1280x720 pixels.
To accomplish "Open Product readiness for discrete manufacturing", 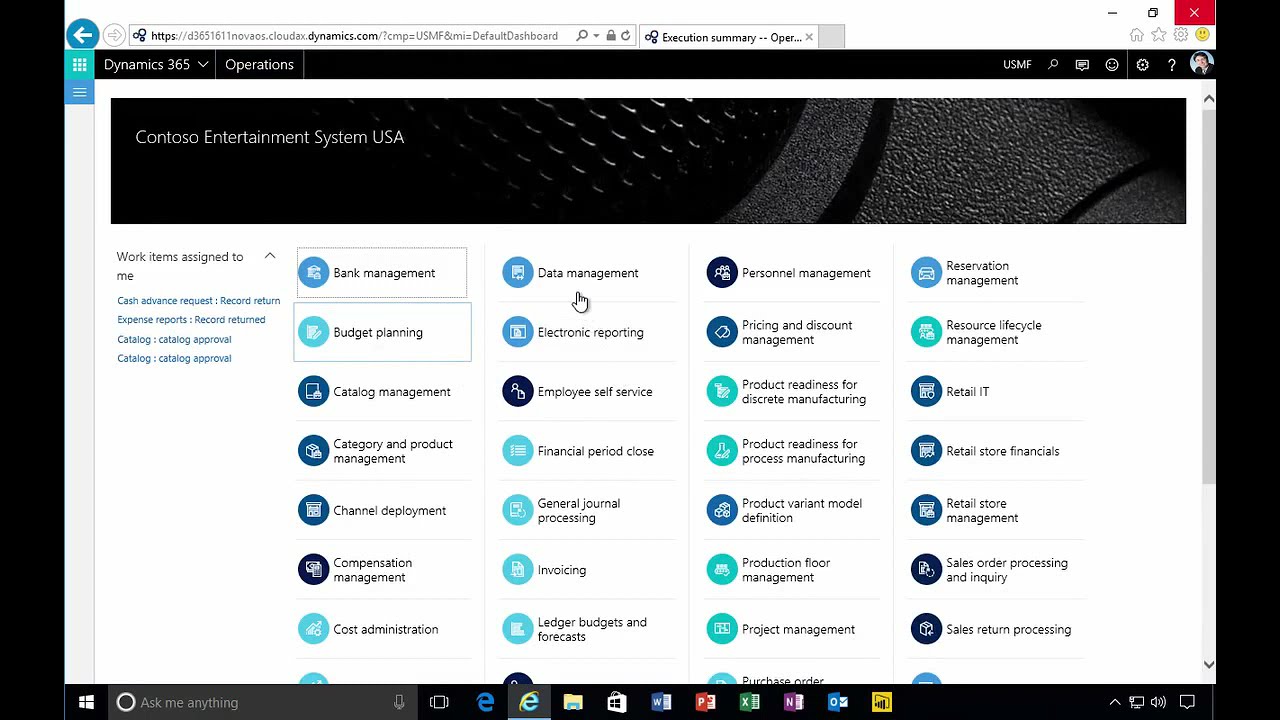I will point(791,392).
